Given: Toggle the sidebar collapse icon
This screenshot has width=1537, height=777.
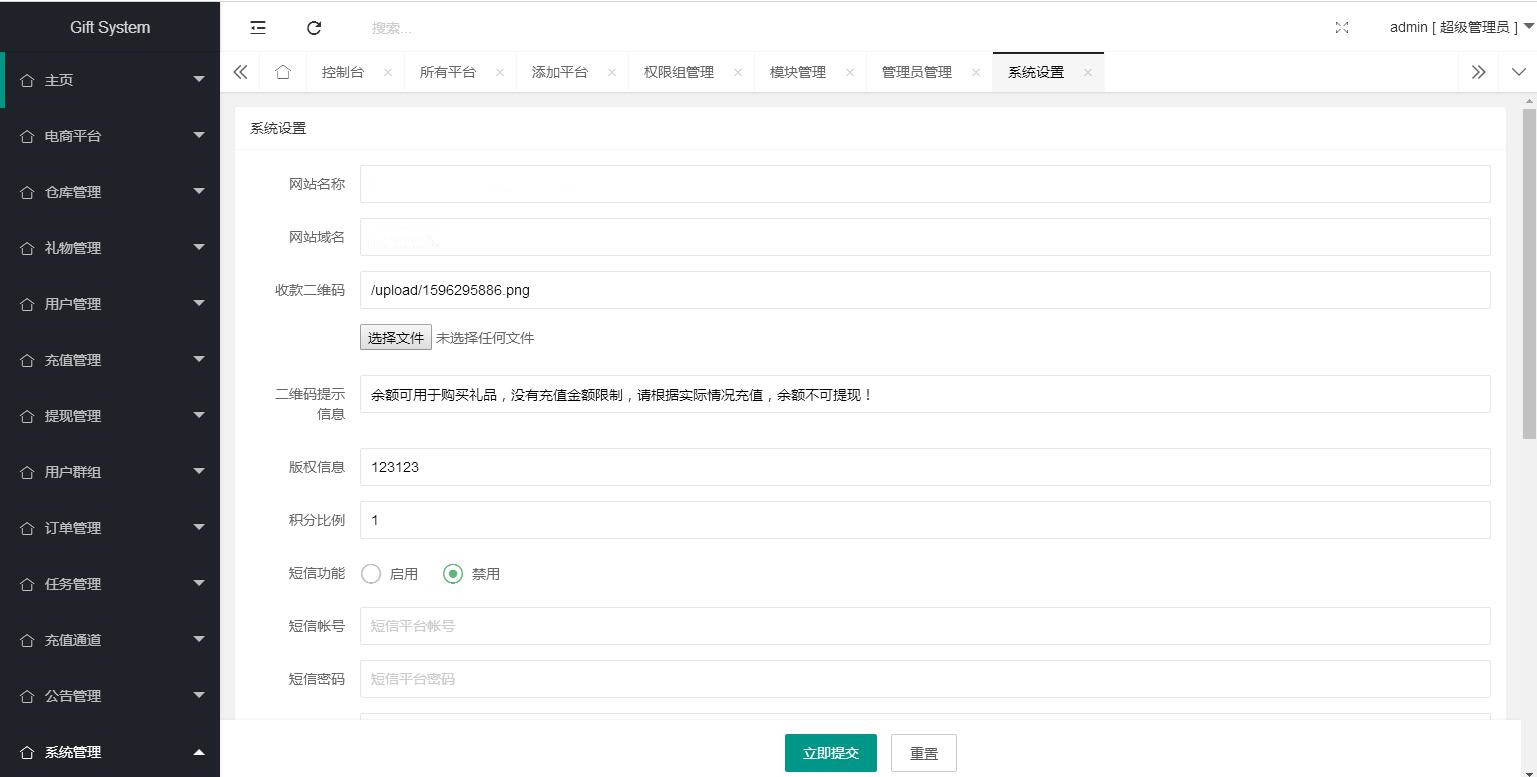Looking at the screenshot, I should coord(258,28).
